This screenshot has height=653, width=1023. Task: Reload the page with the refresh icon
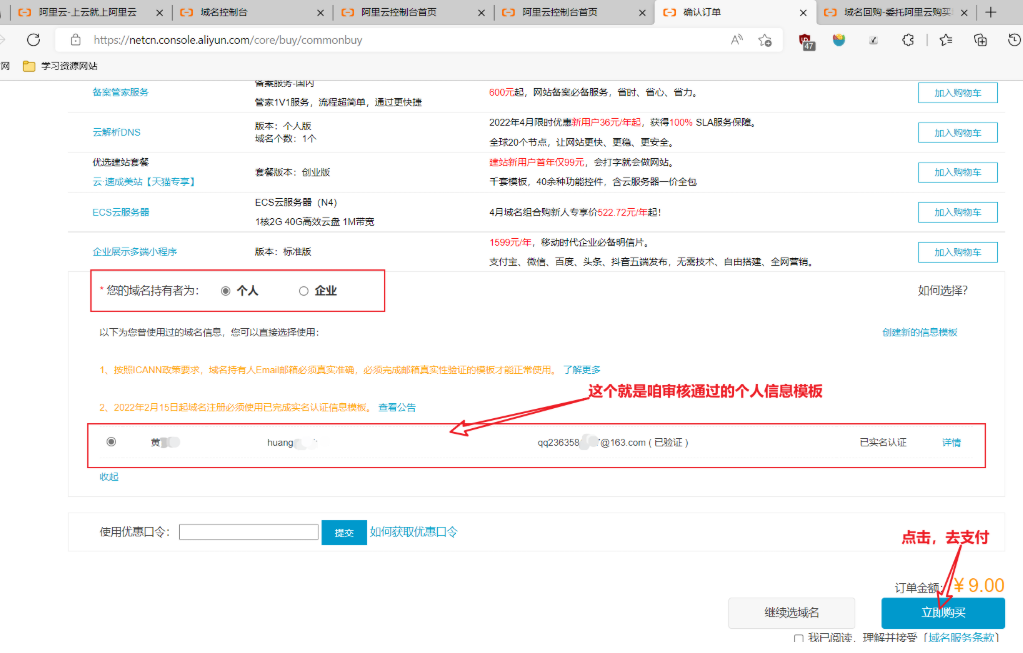point(33,40)
